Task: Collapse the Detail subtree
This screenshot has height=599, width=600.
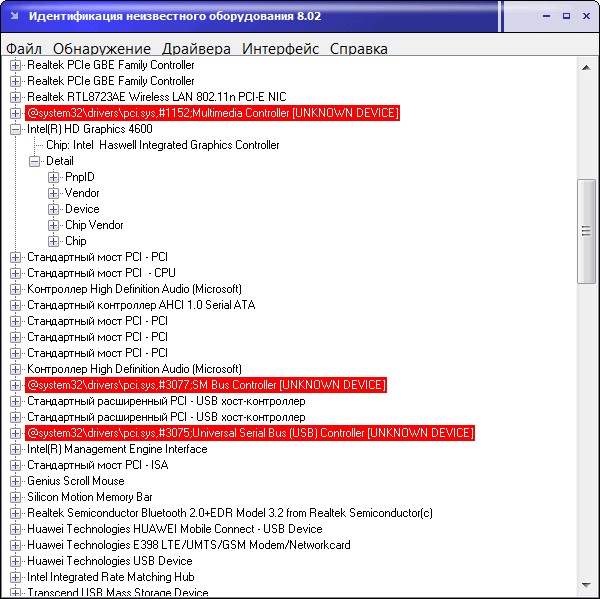Action: (35, 161)
